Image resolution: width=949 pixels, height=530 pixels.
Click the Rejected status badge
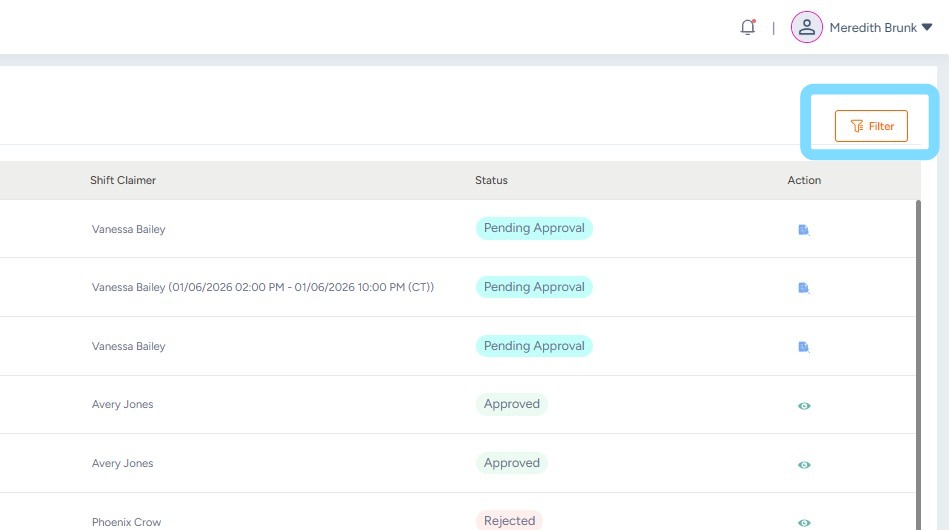point(509,521)
